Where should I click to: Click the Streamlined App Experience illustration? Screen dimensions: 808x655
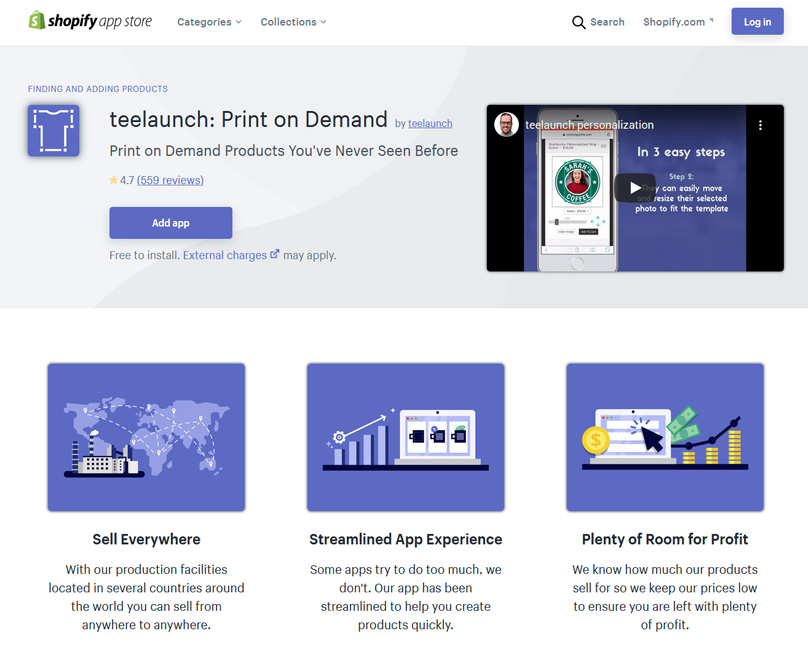tap(405, 437)
